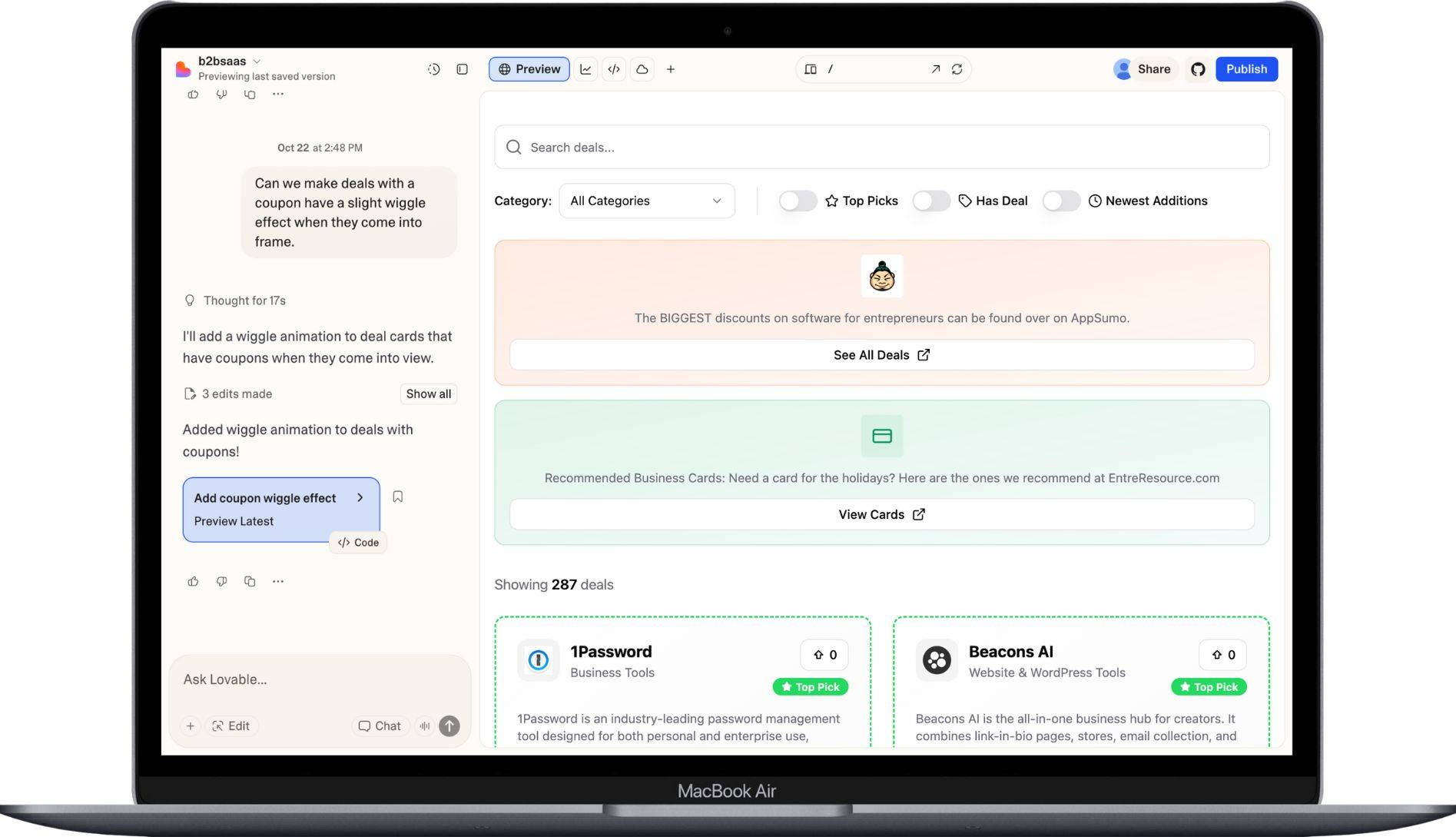Open preview in new tab arrow
Screen dimensions: 1456x837
tap(935, 69)
